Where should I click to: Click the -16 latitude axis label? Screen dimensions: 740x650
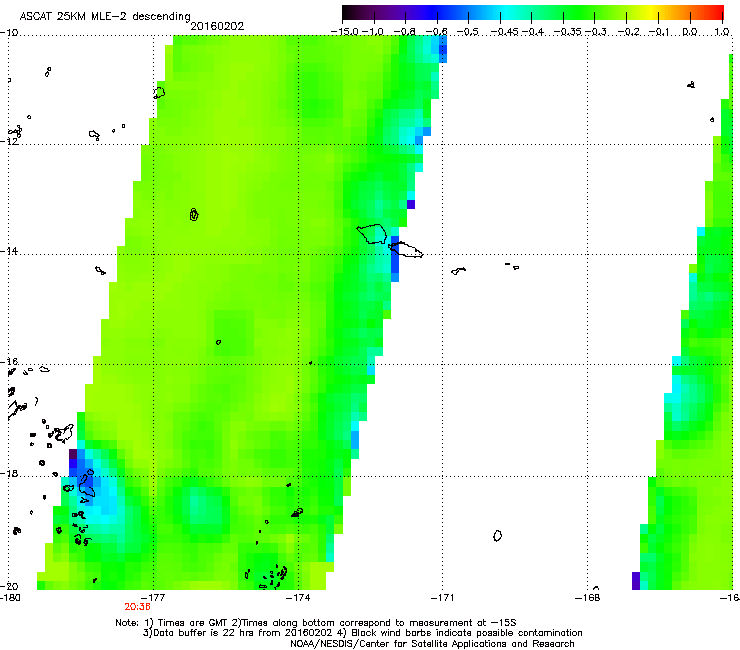[9, 362]
